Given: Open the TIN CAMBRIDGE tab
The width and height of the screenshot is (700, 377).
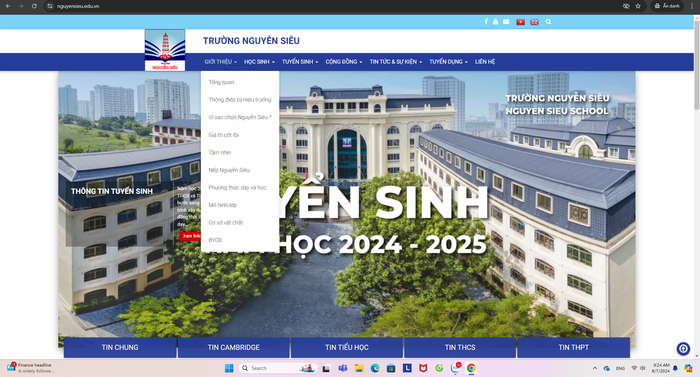Looking at the screenshot, I should (233, 348).
